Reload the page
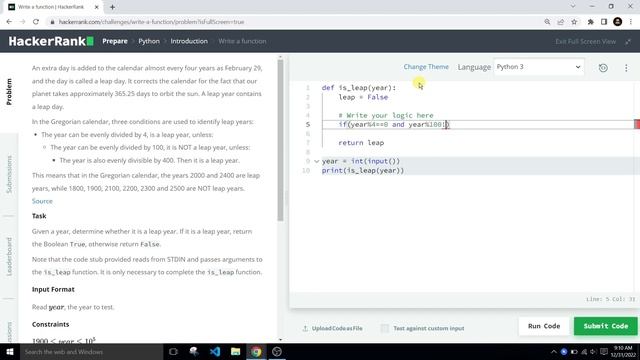The width and height of the screenshot is (640, 360). tap(36, 22)
